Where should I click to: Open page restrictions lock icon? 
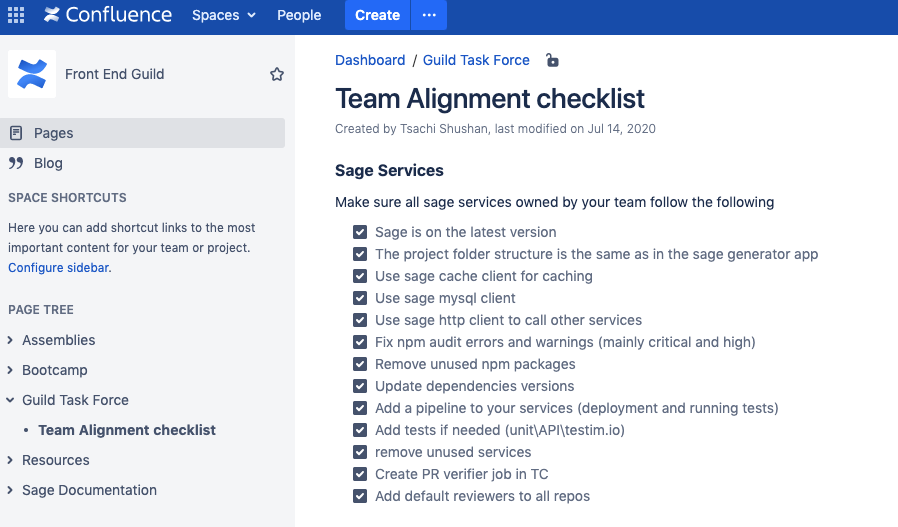[x=552, y=60]
